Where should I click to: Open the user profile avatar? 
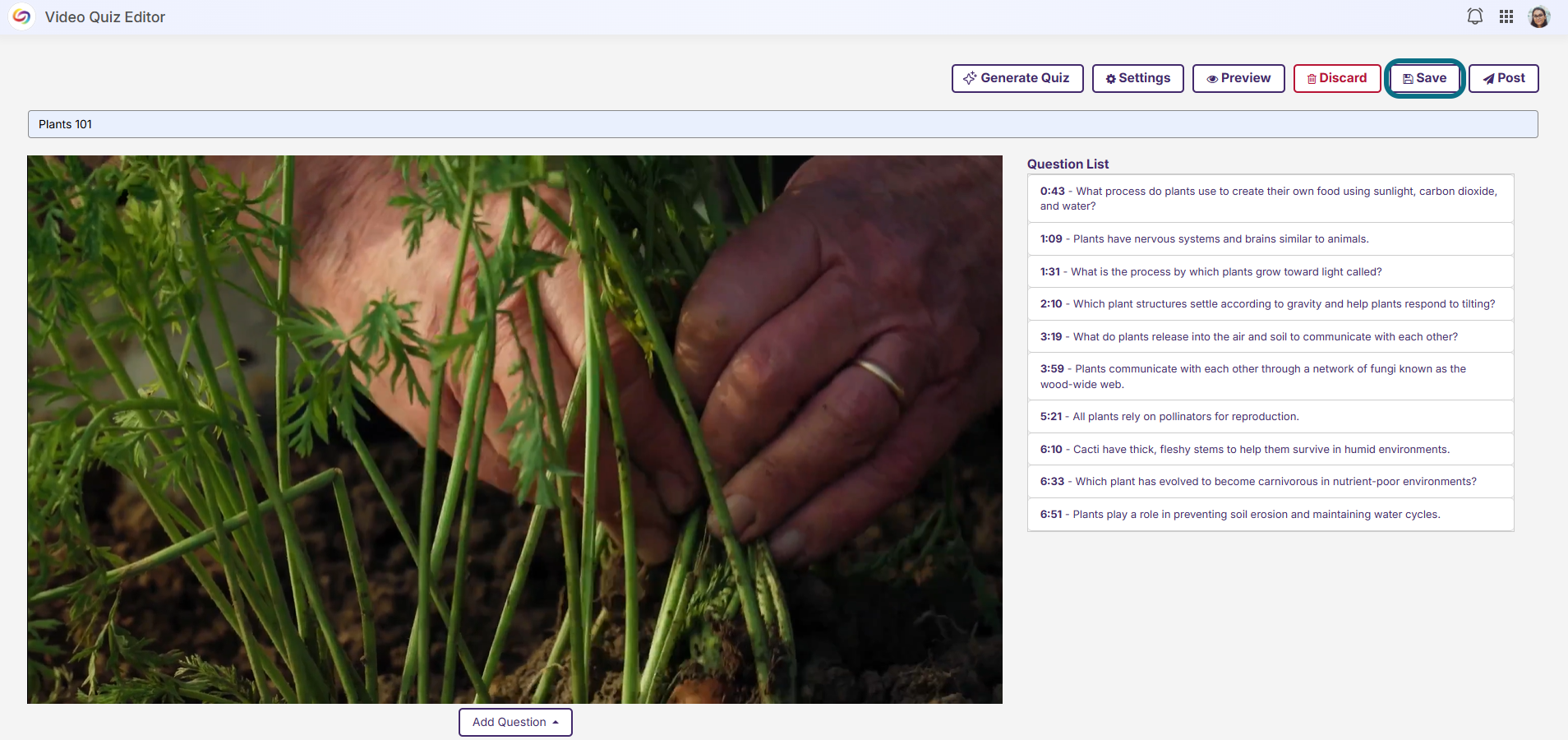pos(1539,16)
